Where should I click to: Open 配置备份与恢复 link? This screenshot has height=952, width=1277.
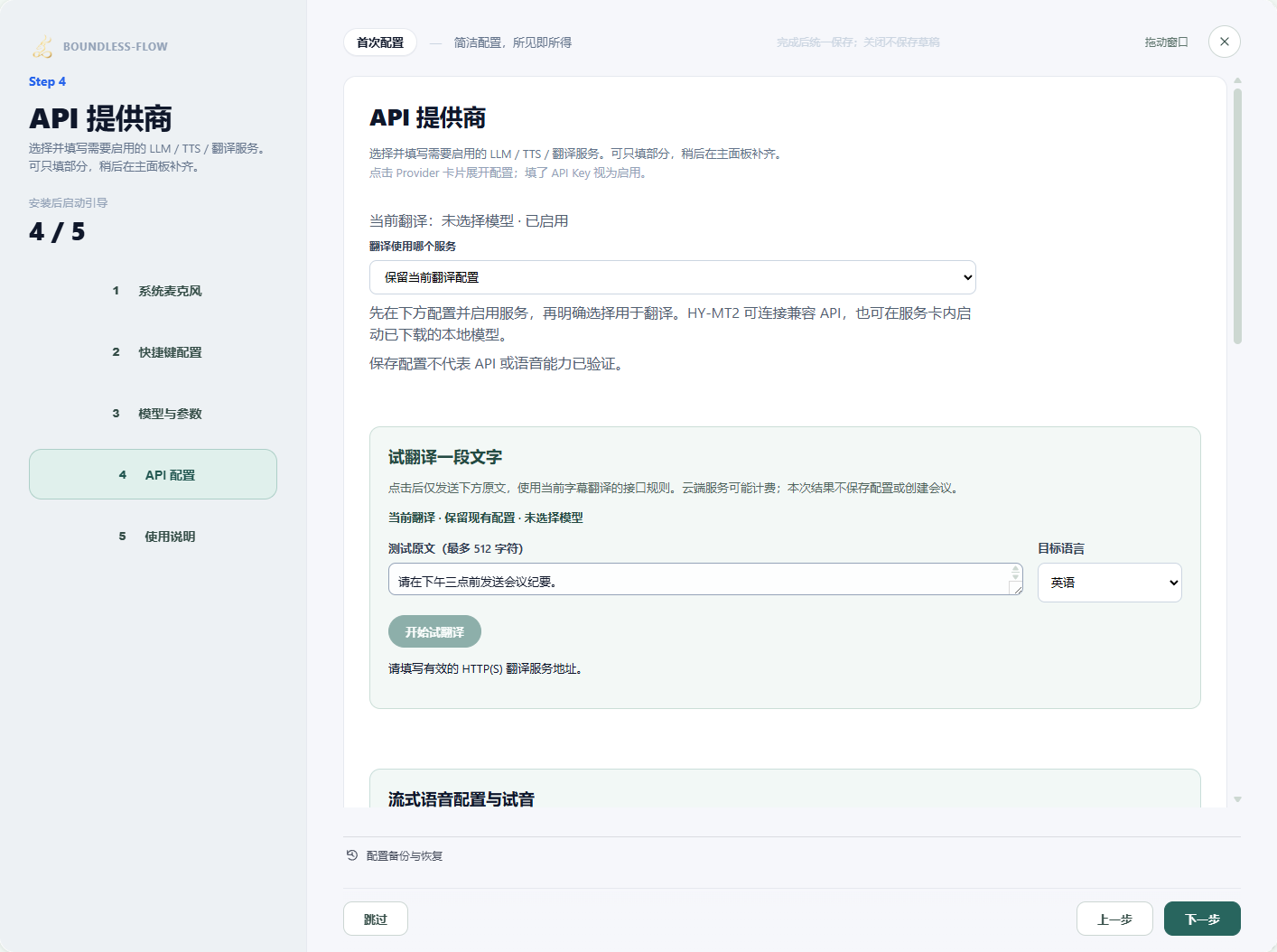tap(404, 855)
